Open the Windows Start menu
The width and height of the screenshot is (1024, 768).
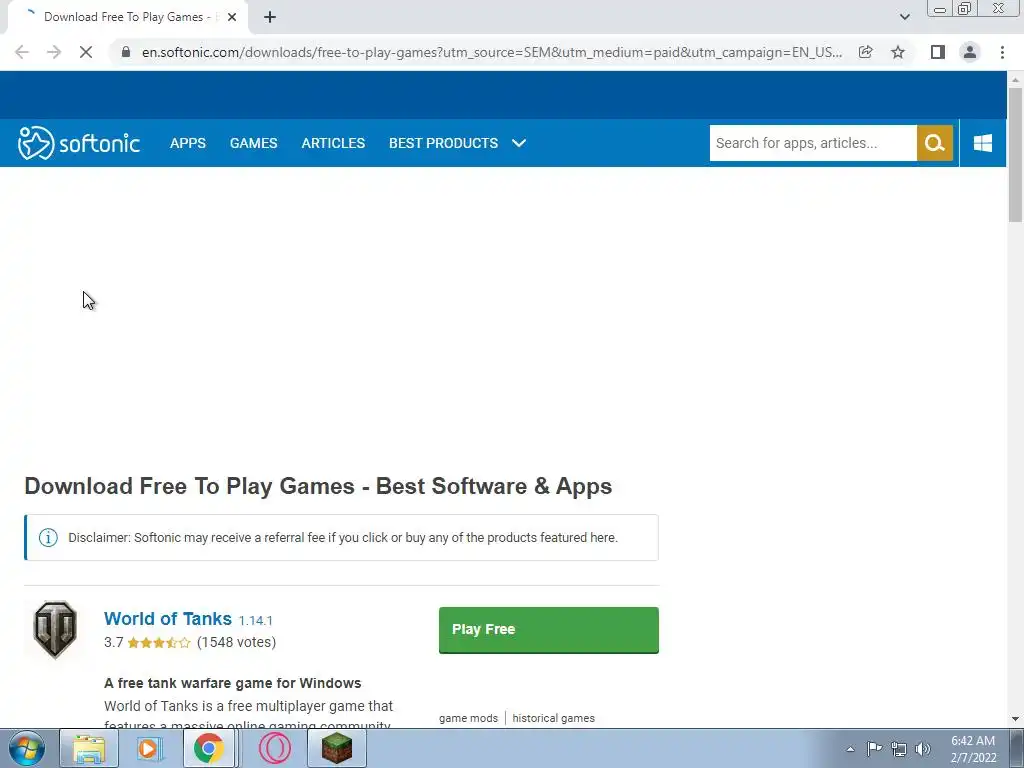27,748
